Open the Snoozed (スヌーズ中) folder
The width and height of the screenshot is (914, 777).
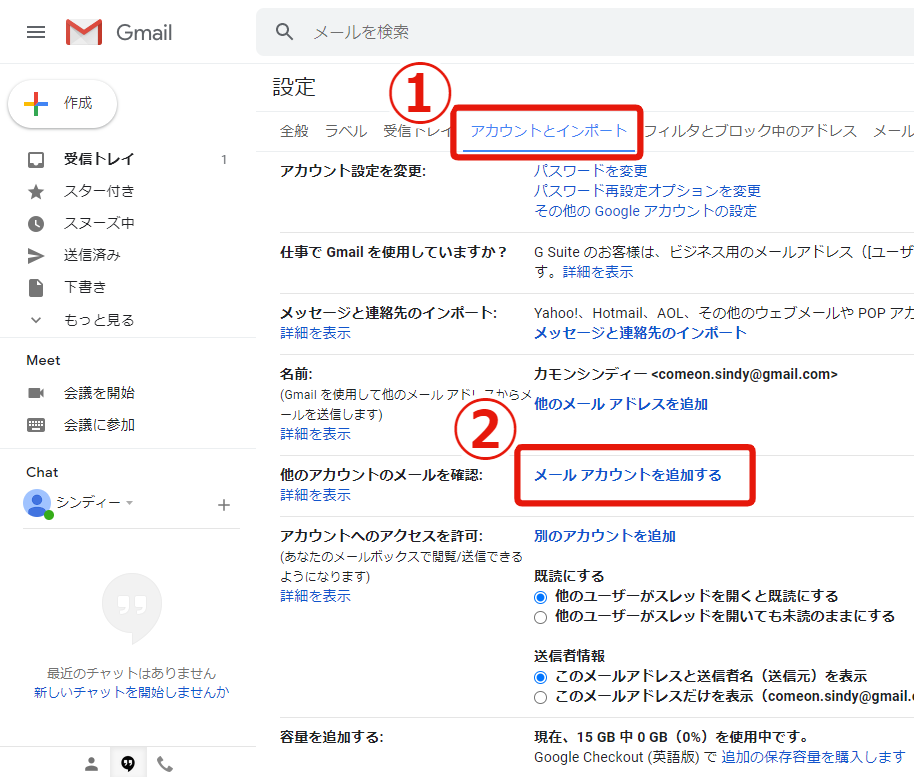[x=99, y=223]
